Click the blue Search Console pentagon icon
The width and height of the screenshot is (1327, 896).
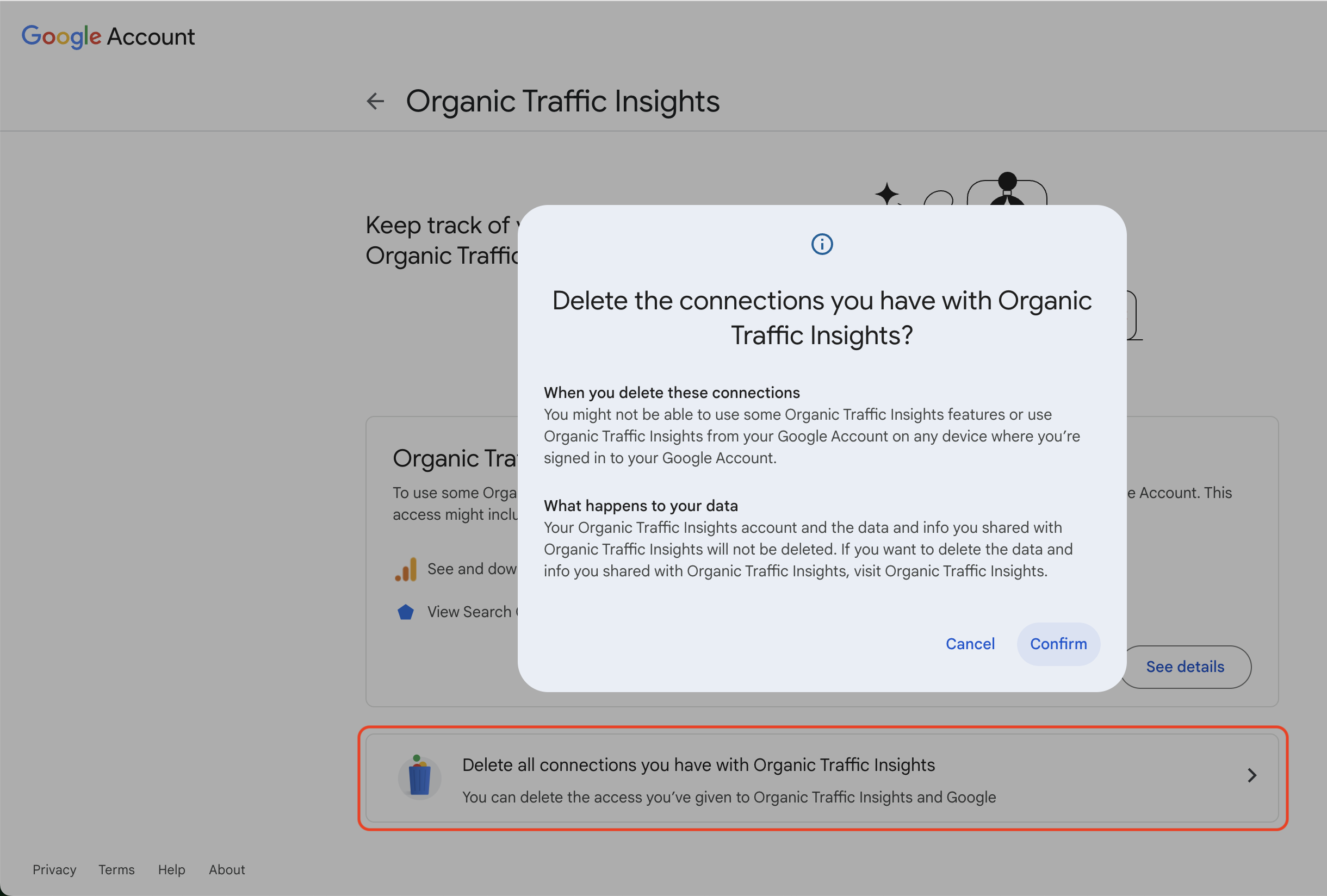click(405, 611)
